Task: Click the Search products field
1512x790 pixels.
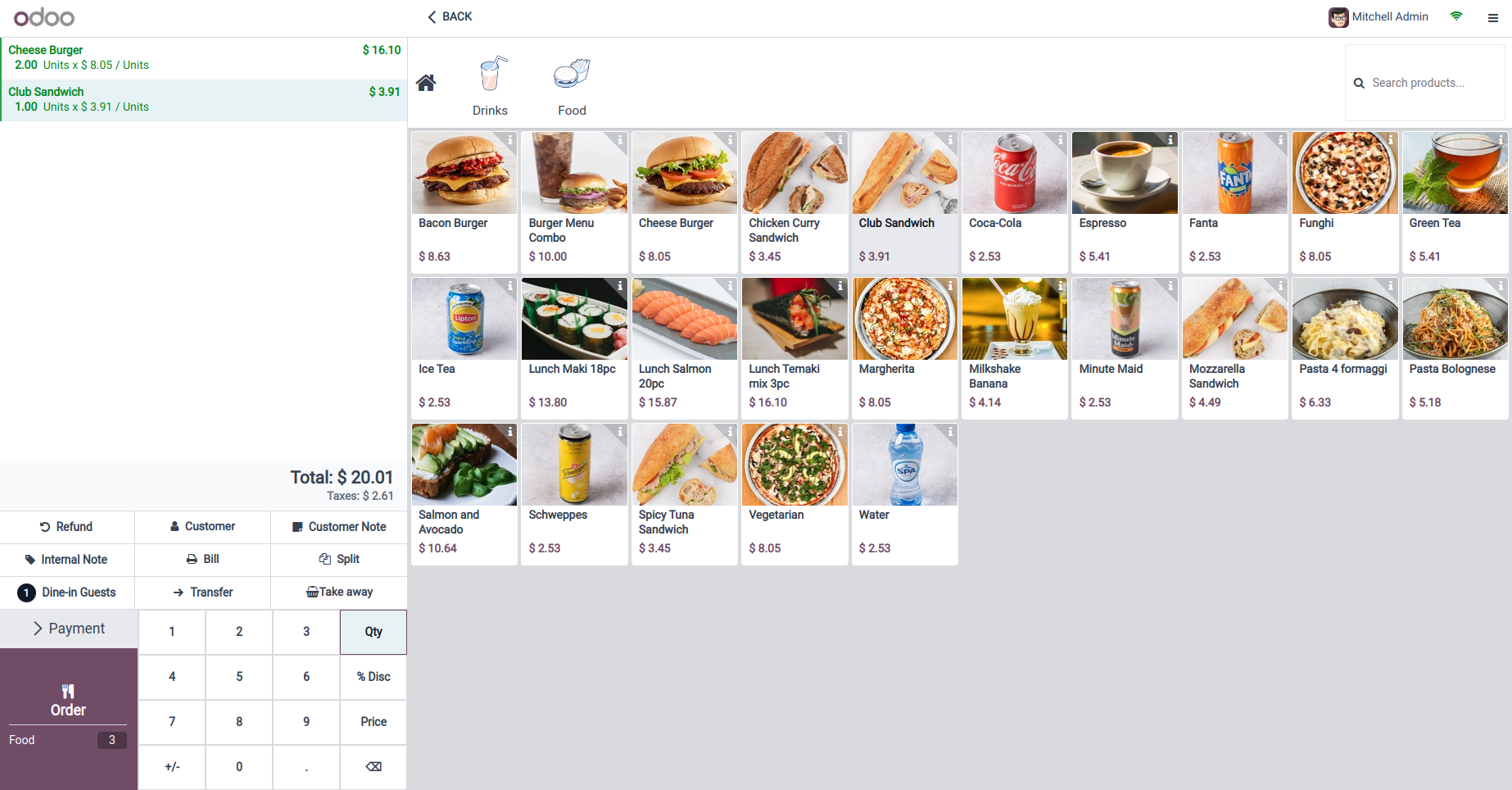Action: pos(1425,83)
